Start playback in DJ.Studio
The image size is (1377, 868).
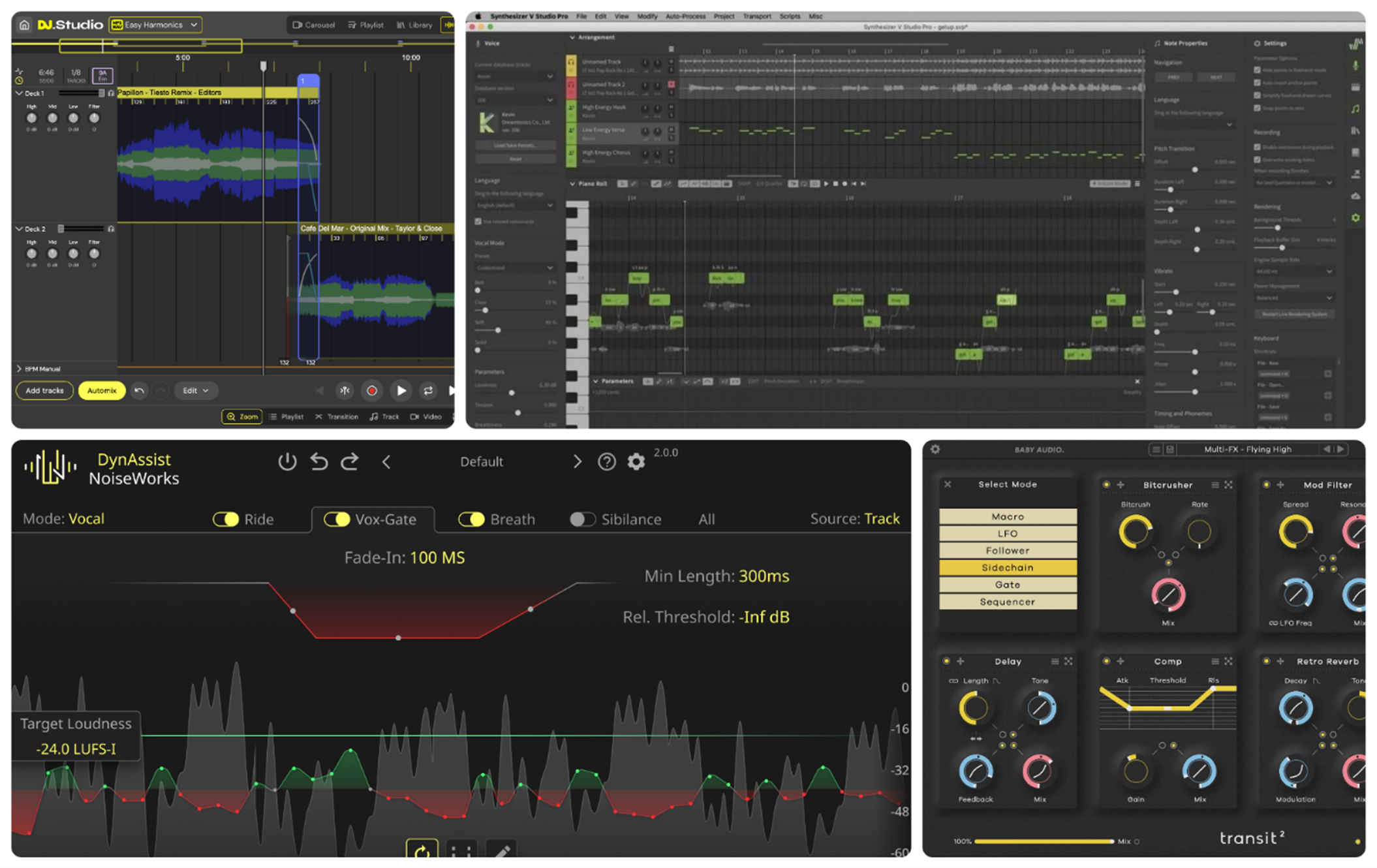[x=401, y=391]
